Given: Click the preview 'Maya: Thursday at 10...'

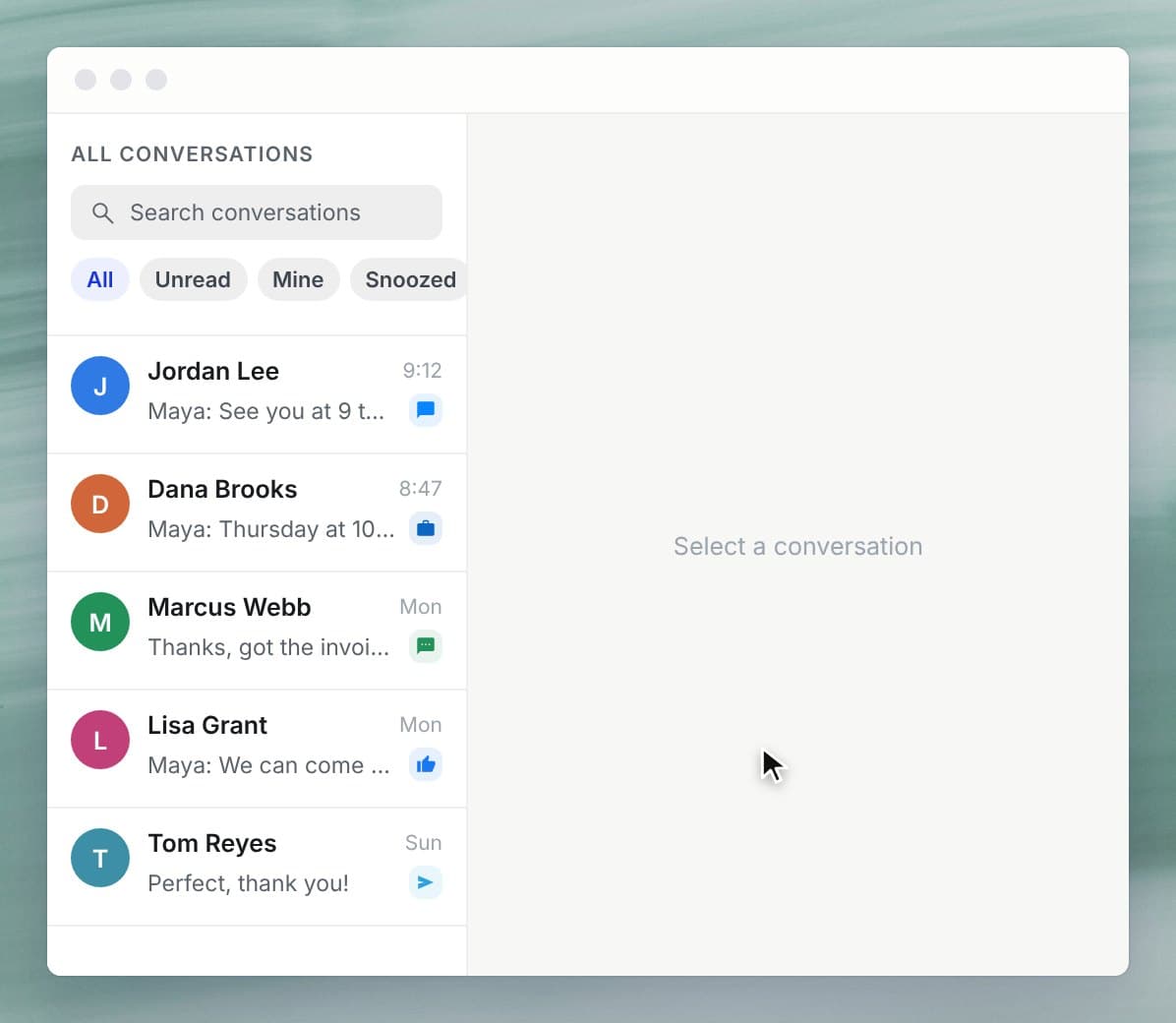Looking at the screenshot, I should click(270, 529).
